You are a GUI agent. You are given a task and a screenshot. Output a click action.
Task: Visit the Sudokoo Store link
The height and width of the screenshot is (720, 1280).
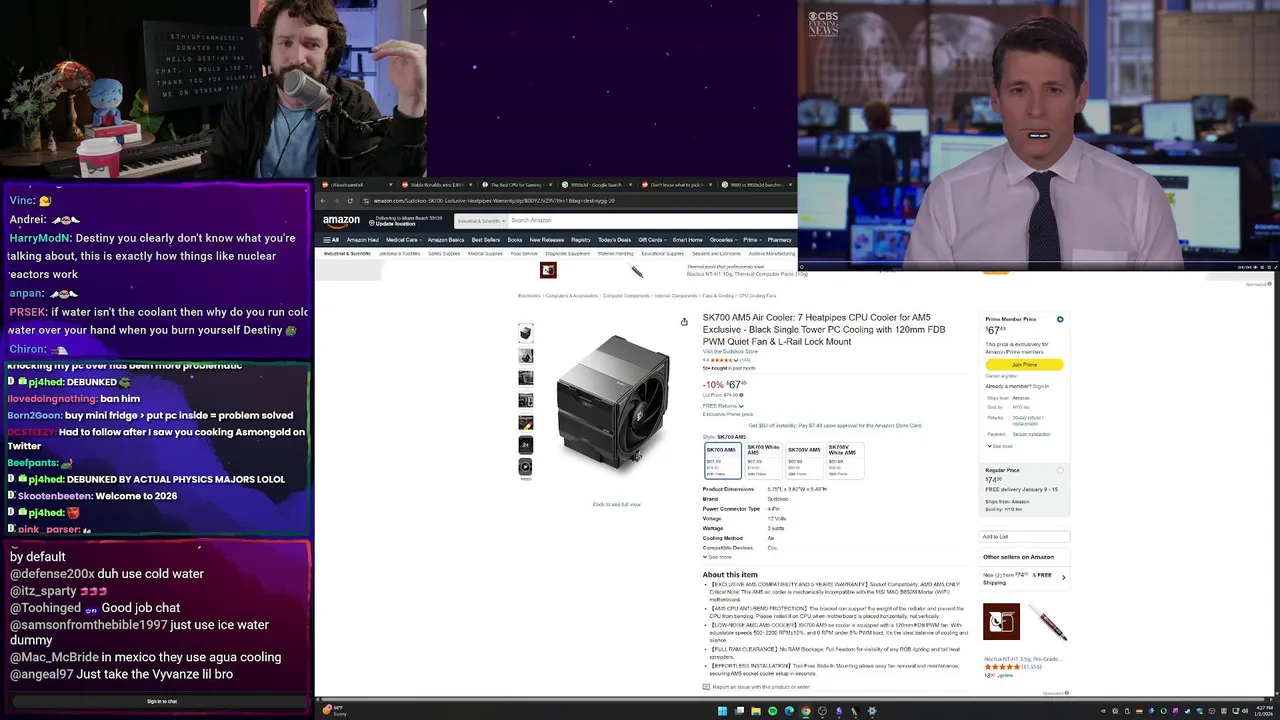click(730, 352)
